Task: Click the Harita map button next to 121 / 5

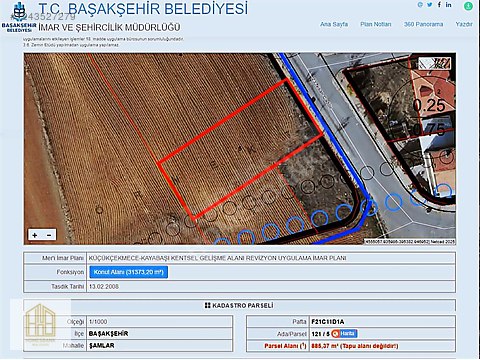Action: (344, 334)
